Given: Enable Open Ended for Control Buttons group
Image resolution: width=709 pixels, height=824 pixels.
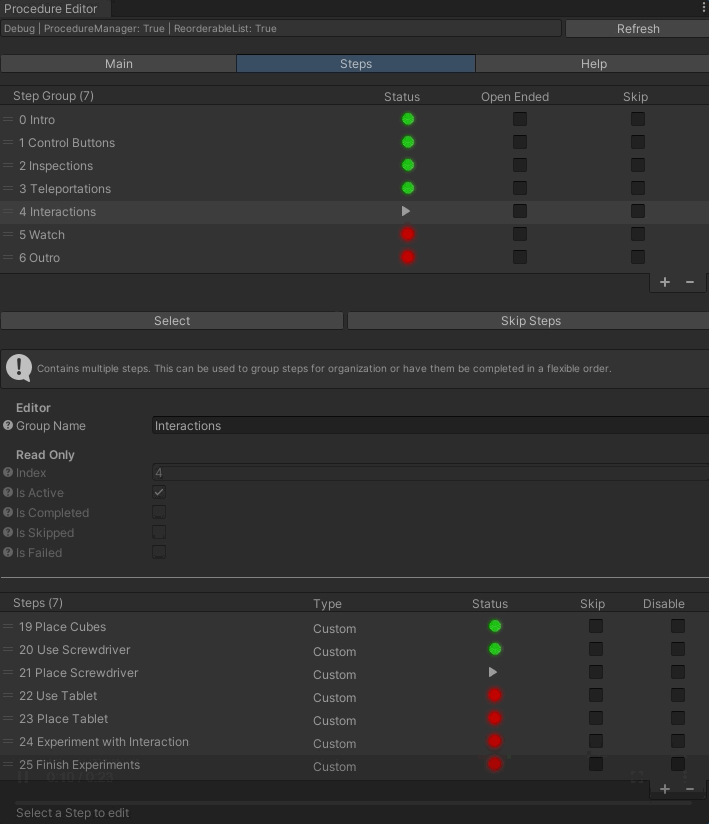Looking at the screenshot, I should pos(520,142).
